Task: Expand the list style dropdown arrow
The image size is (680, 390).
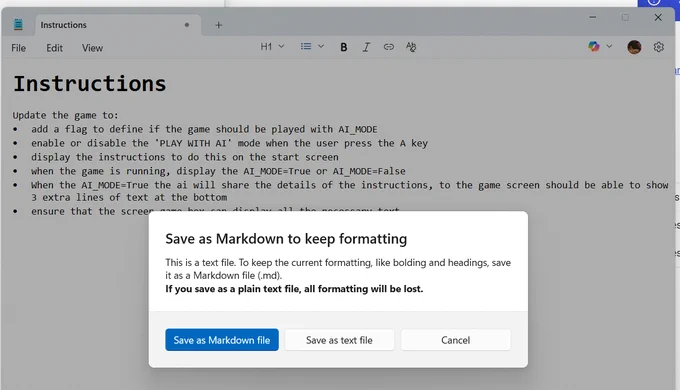Action: [x=321, y=46]
